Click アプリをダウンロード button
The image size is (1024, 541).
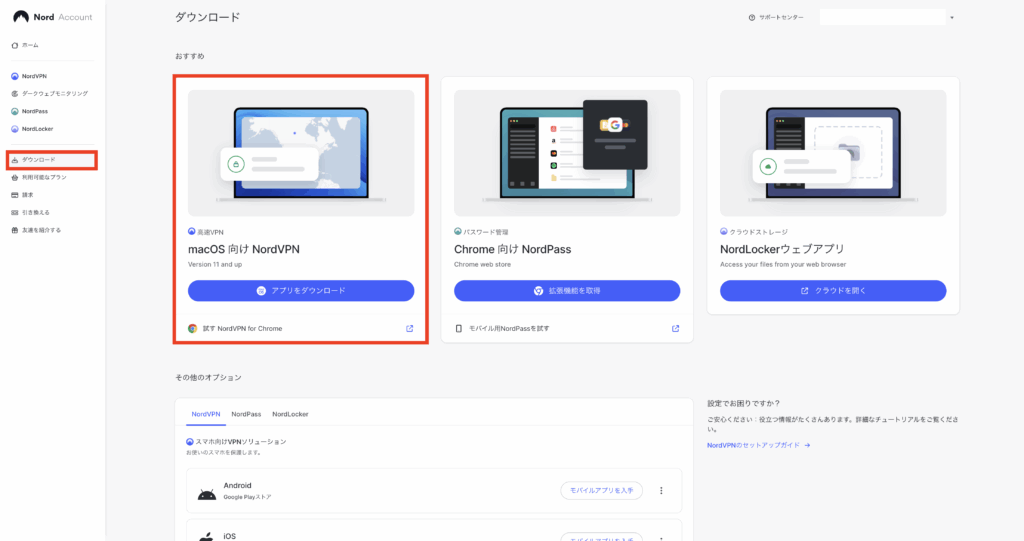(301, 291)
